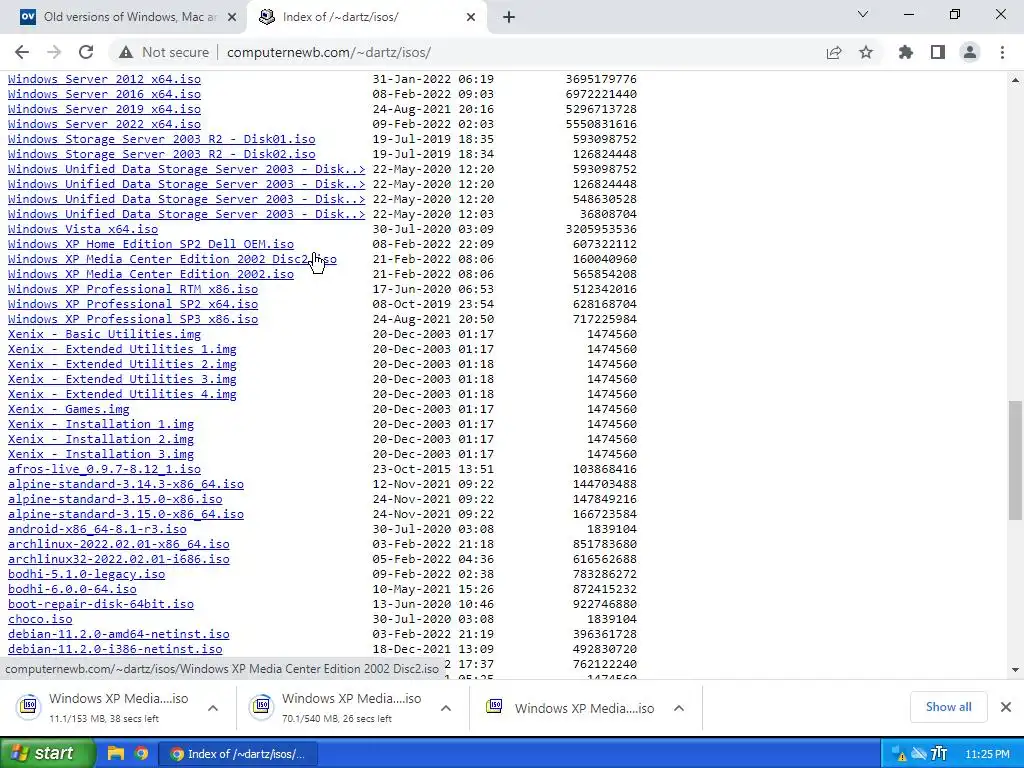1024x768 pixels.
Task: Download bodhi-6.0.0-64.iso
Action: (x=72, y=589)
